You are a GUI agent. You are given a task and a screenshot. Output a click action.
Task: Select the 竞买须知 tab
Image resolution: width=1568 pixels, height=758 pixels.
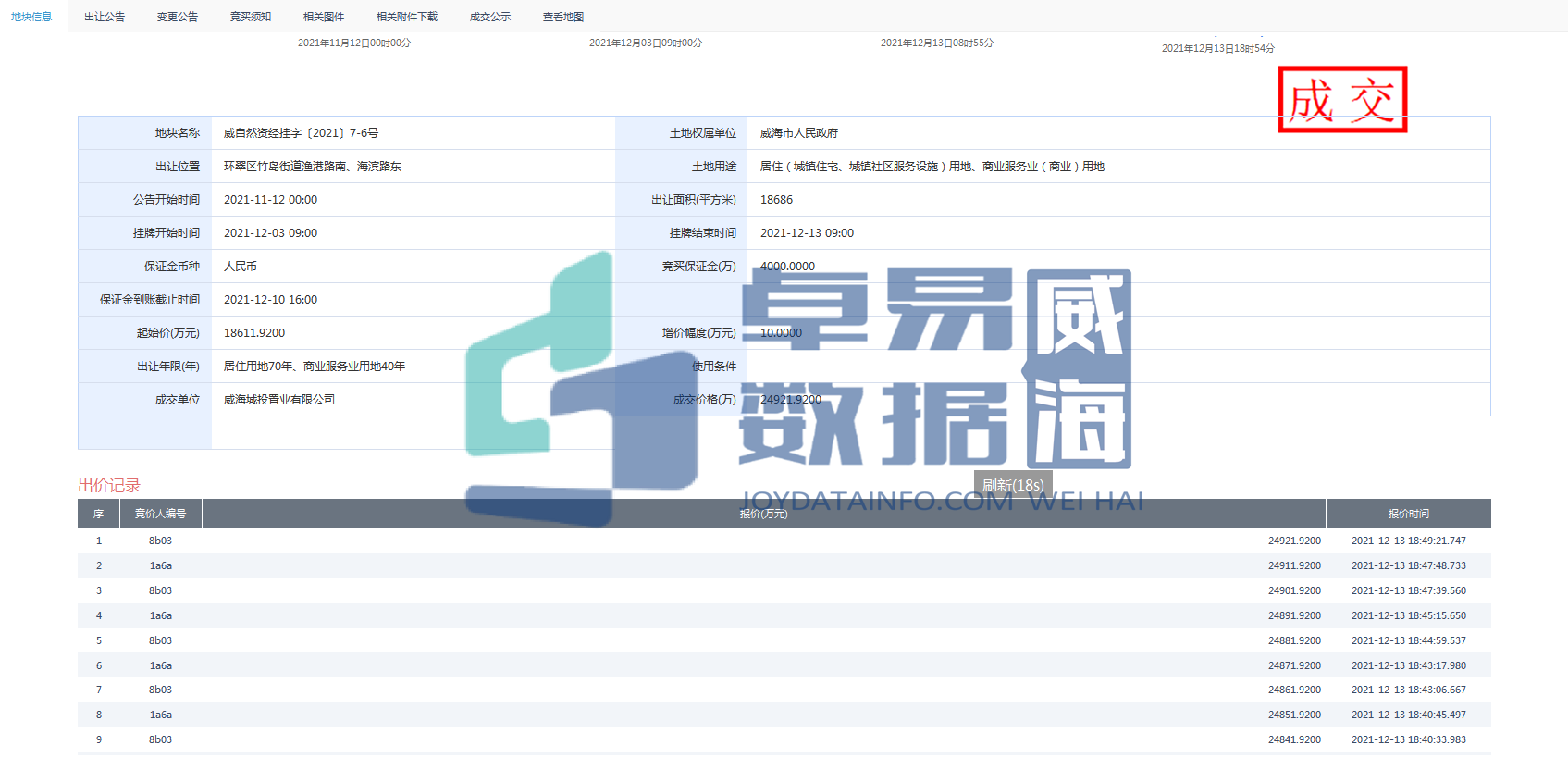coord(251,17)
